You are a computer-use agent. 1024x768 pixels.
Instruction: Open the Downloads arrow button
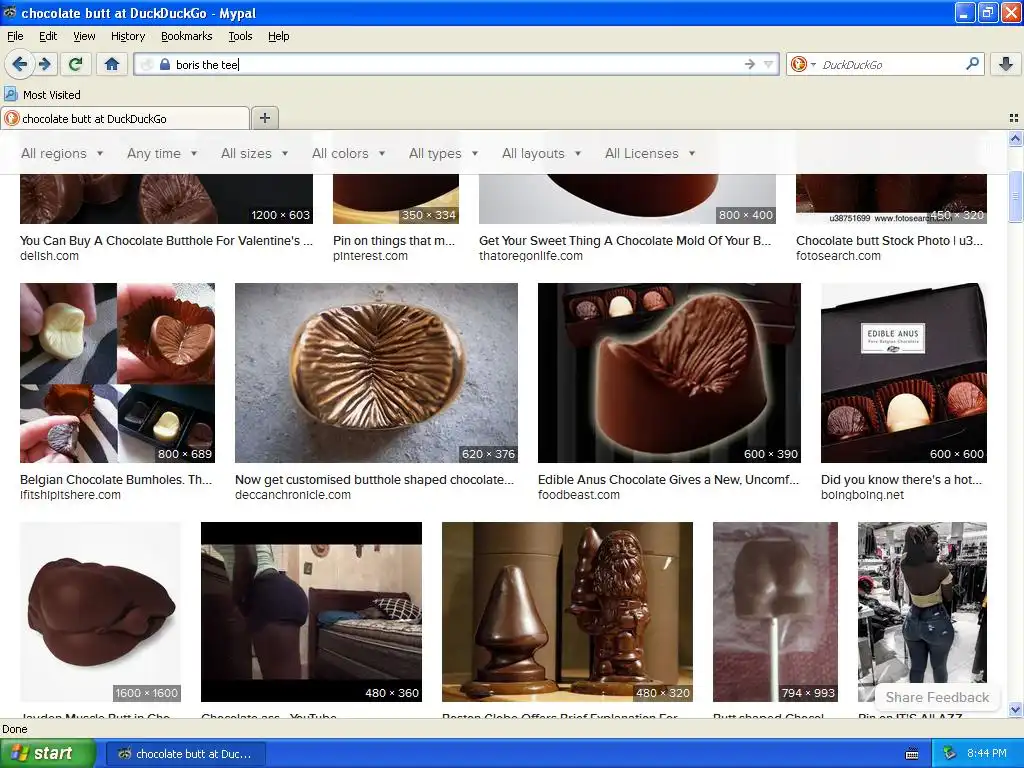pos(1006,64)
